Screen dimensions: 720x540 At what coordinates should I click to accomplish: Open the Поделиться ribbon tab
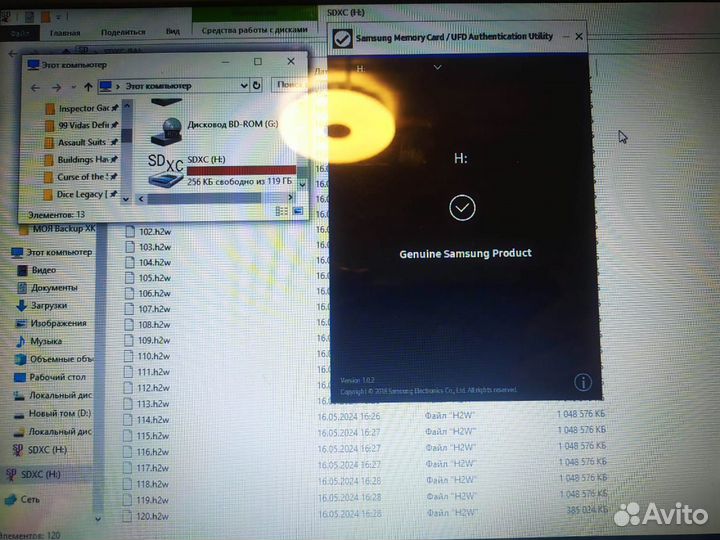coord(123,32)
